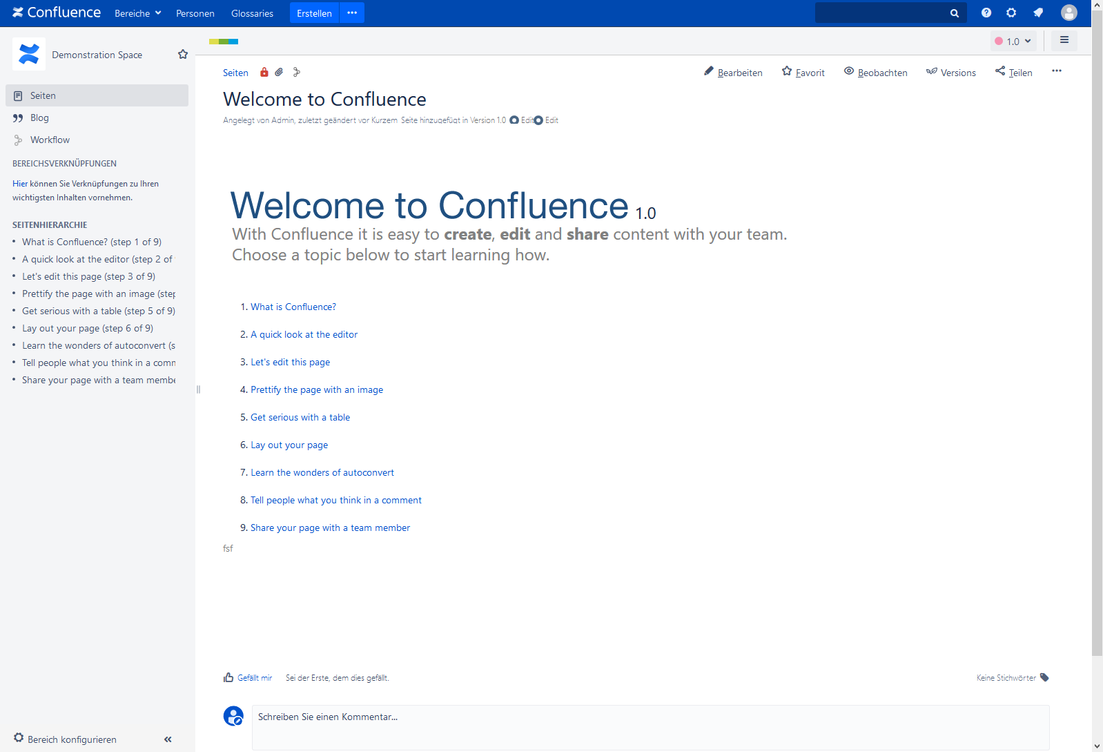Open page more-actions ellipsis menu
This screenshot has width=1103, height=752.
tap(1057, 71)
